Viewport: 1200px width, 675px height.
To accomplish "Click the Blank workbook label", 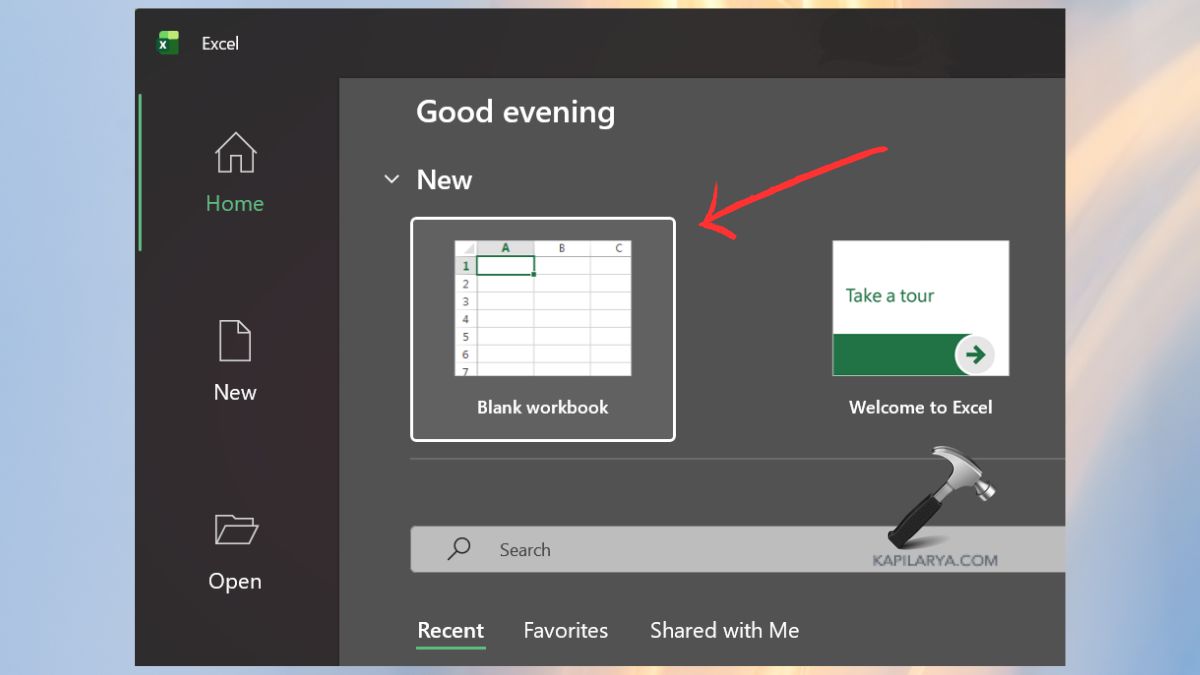I will coord(543,407).
